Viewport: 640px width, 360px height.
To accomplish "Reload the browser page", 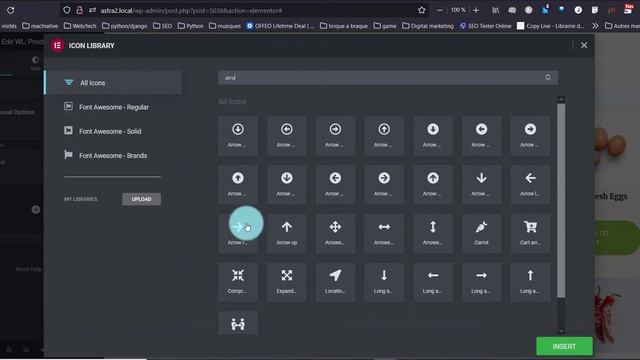I will pyautogui.click(x=11, y=10).
